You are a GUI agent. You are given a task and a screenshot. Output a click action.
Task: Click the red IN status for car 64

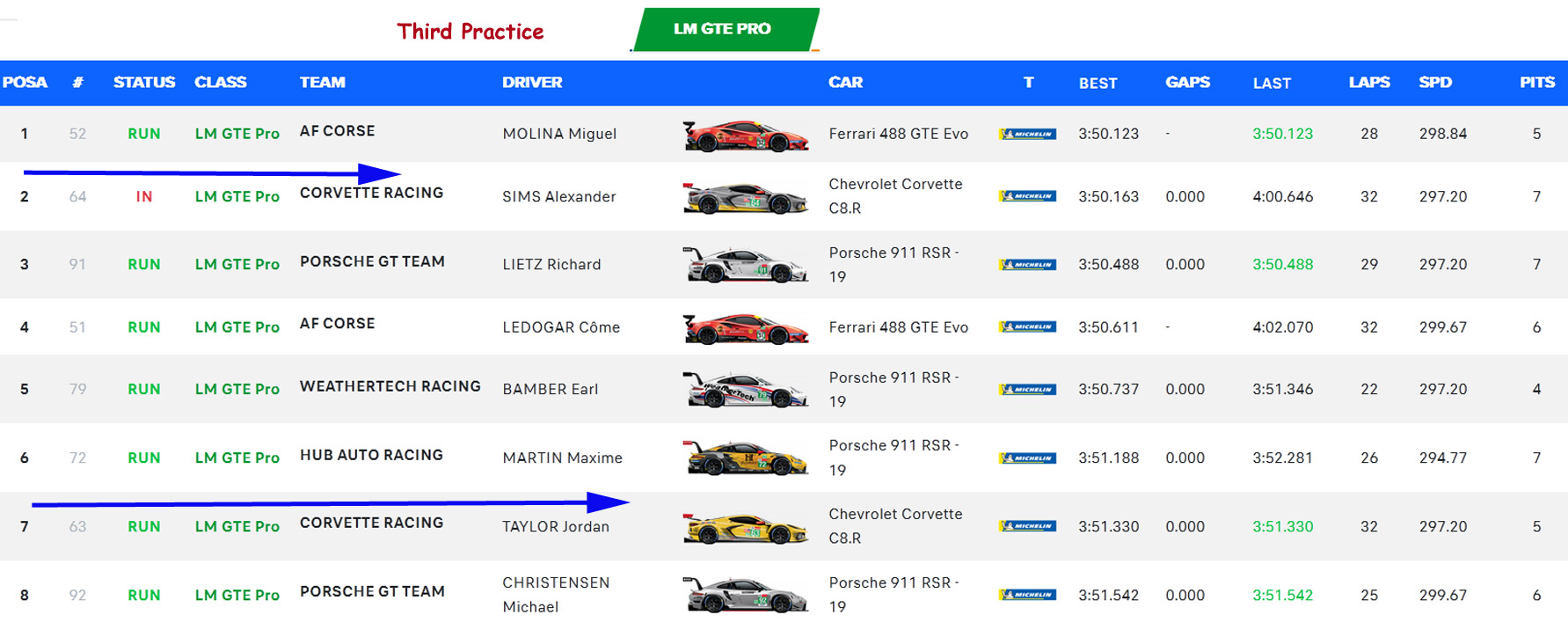pos(144,196)
